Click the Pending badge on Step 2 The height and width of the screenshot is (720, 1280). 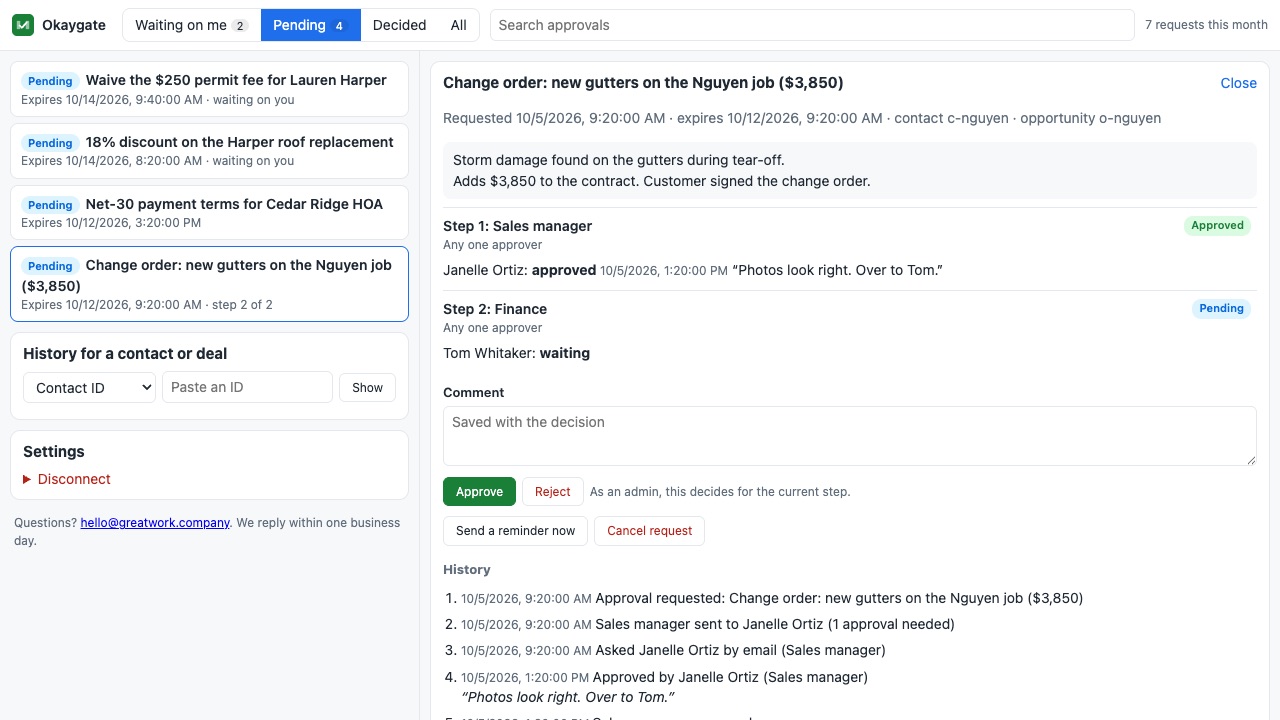1221,309
